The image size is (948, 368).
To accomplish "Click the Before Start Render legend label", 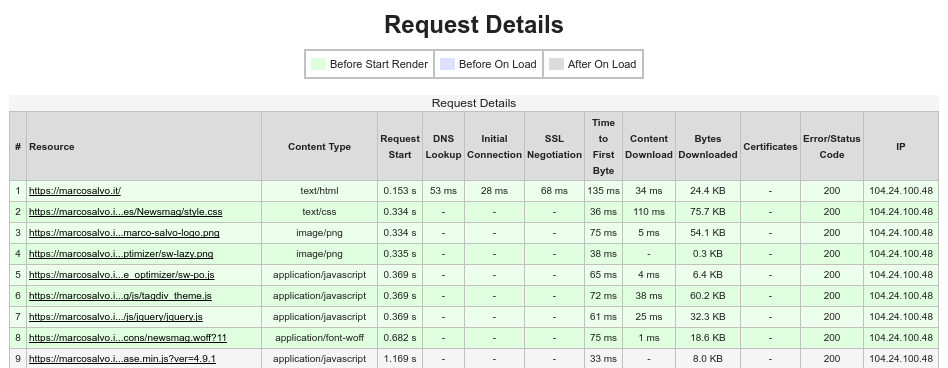I will 378,64.
